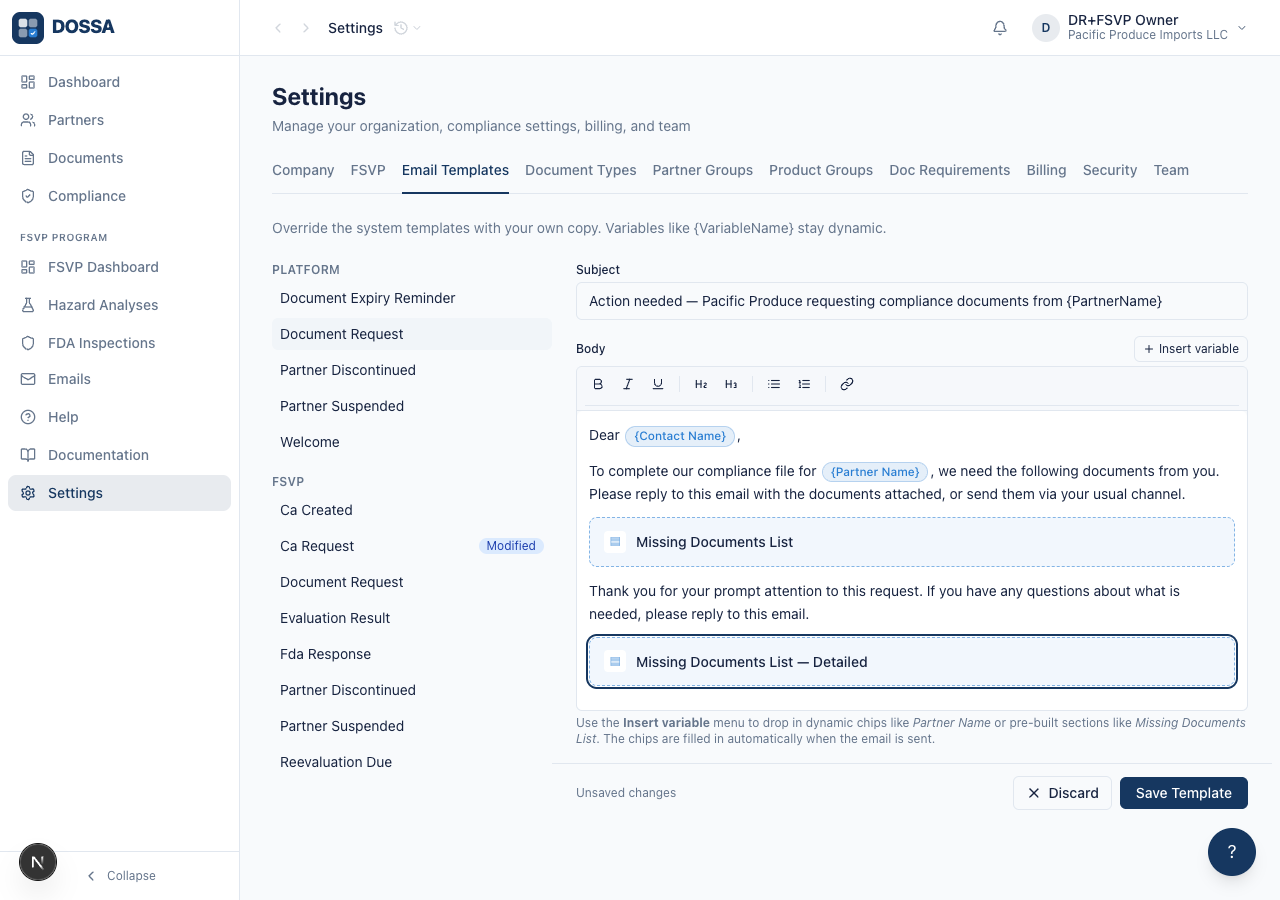Open the history dropdown next to Settings
1280x900 pixels.
click(407, 28)
